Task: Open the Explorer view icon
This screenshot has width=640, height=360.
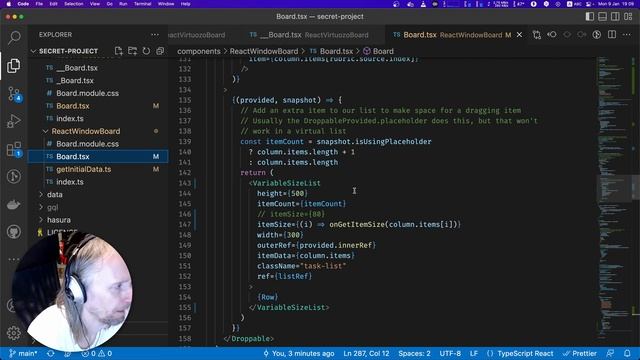Action: tap(13, 66)
